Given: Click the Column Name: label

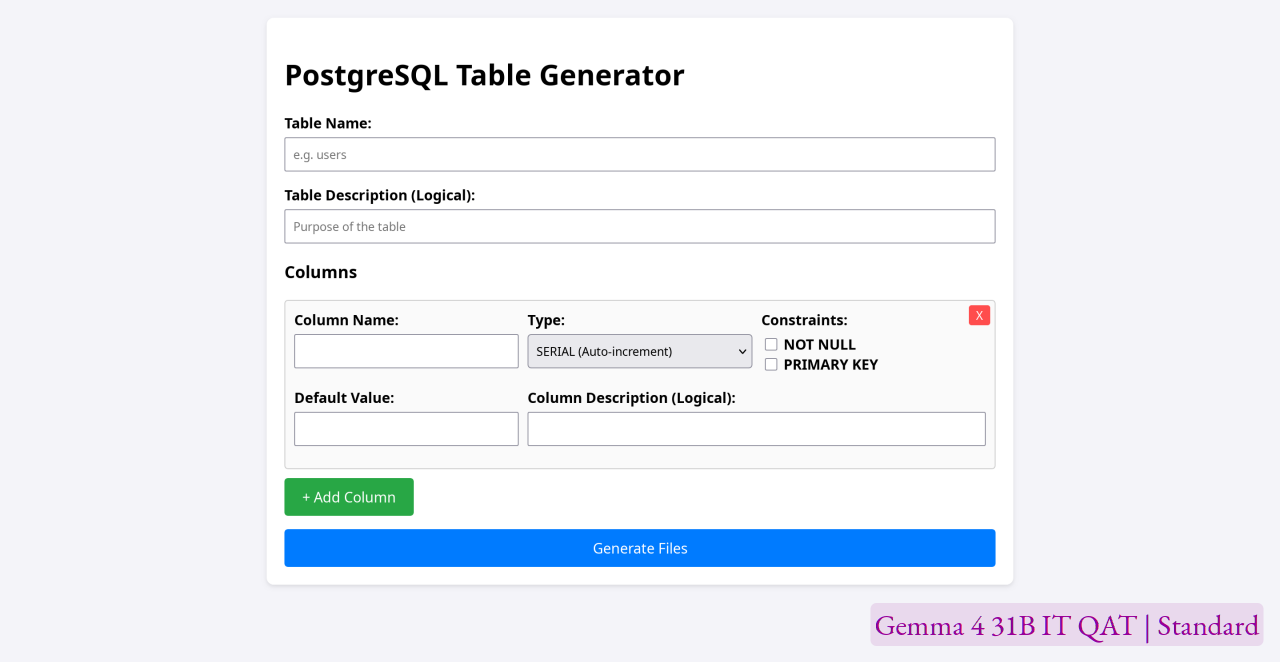Looking at the screenshot, I should coord(346,320).
